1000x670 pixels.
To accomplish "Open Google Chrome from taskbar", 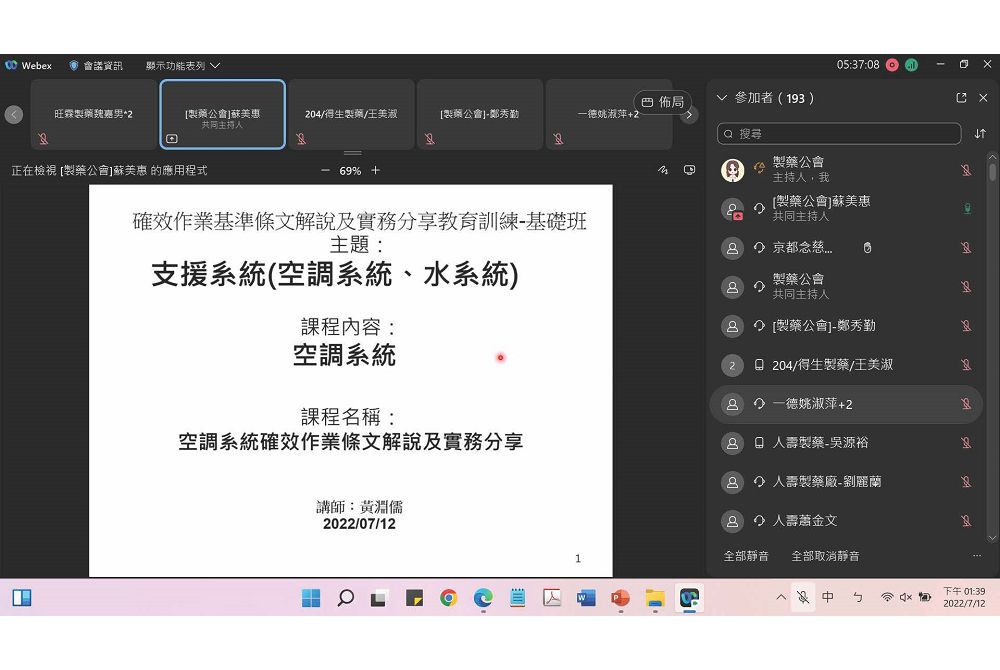I will coord(449,598).
